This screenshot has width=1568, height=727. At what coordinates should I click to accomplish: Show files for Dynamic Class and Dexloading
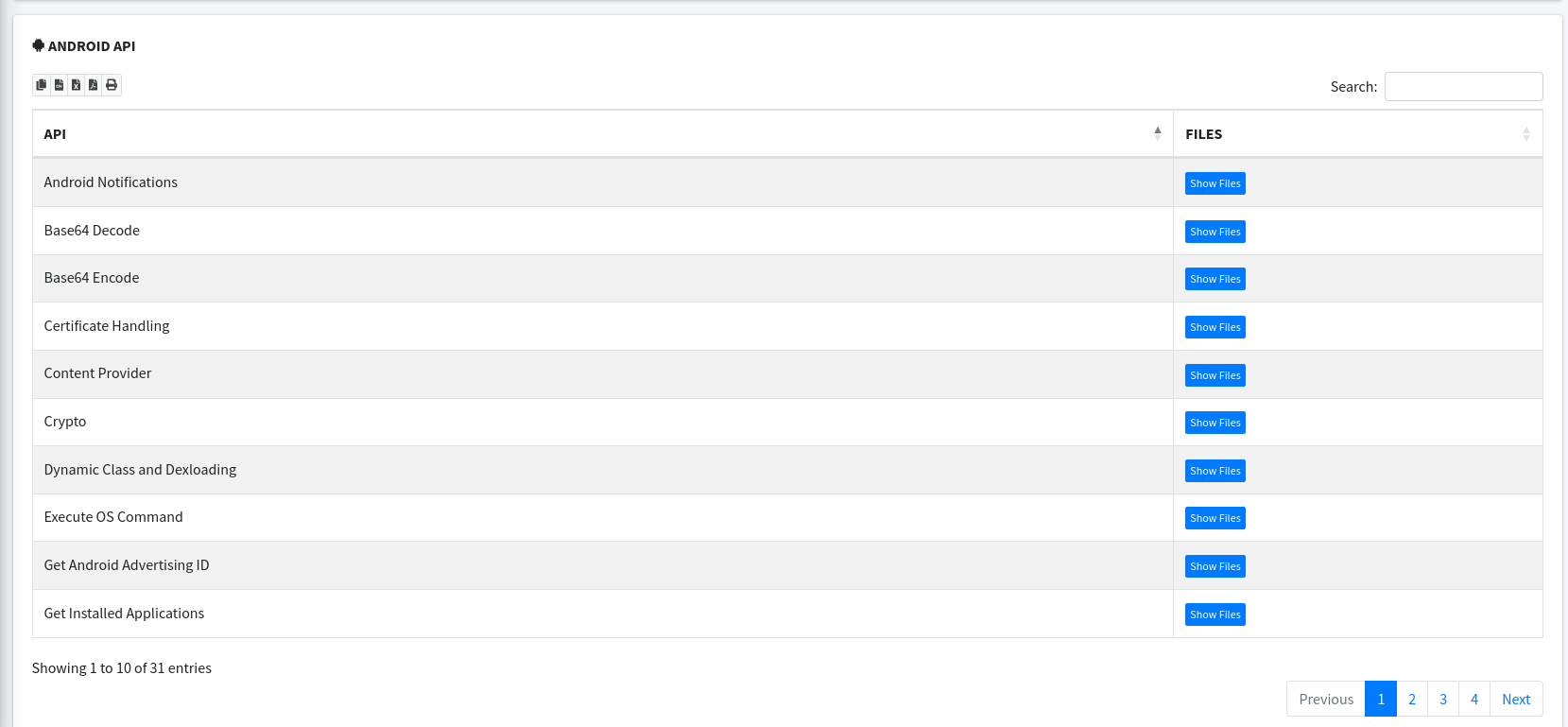point(1215,471)
